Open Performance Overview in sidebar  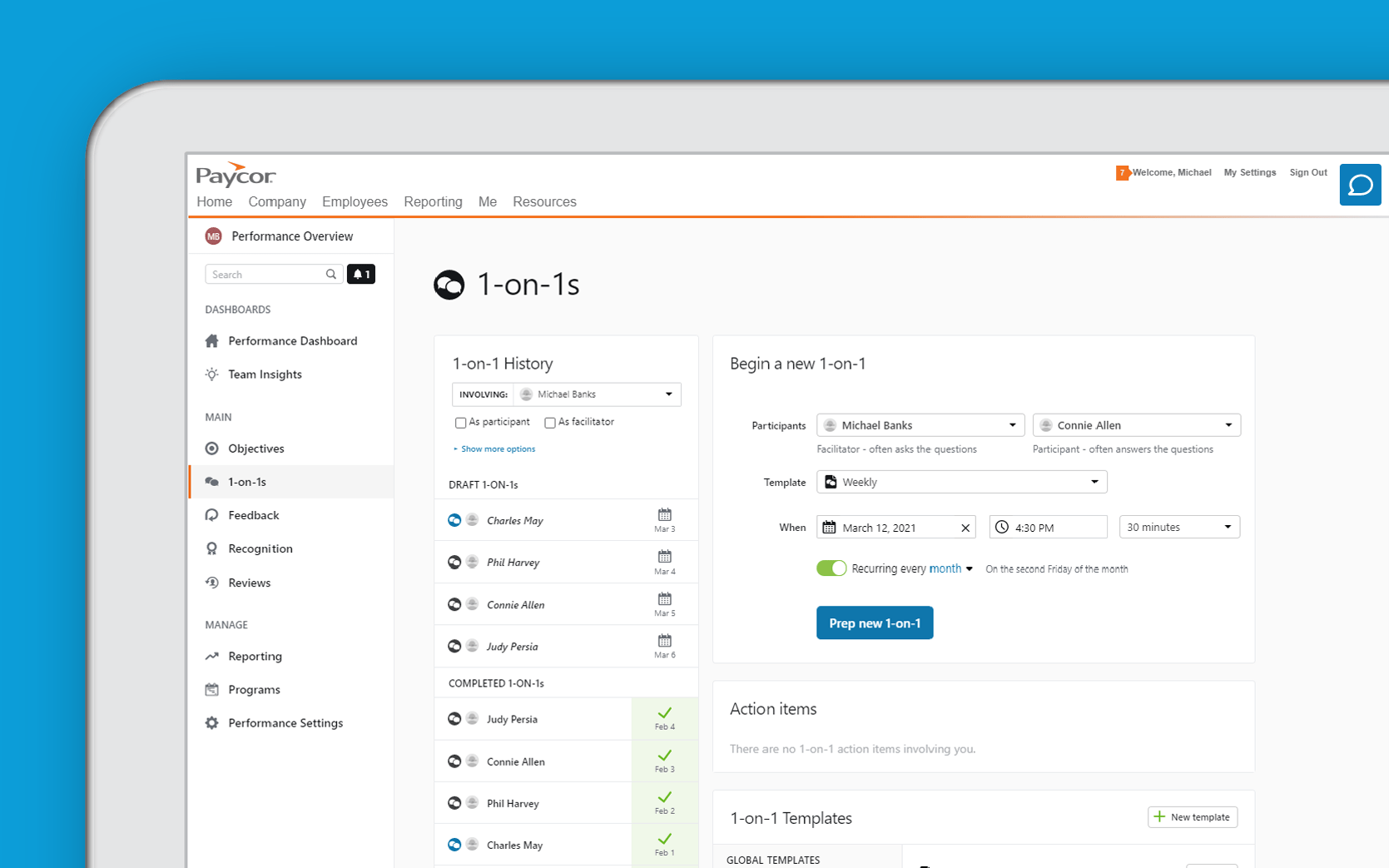(x=291, y=236)
